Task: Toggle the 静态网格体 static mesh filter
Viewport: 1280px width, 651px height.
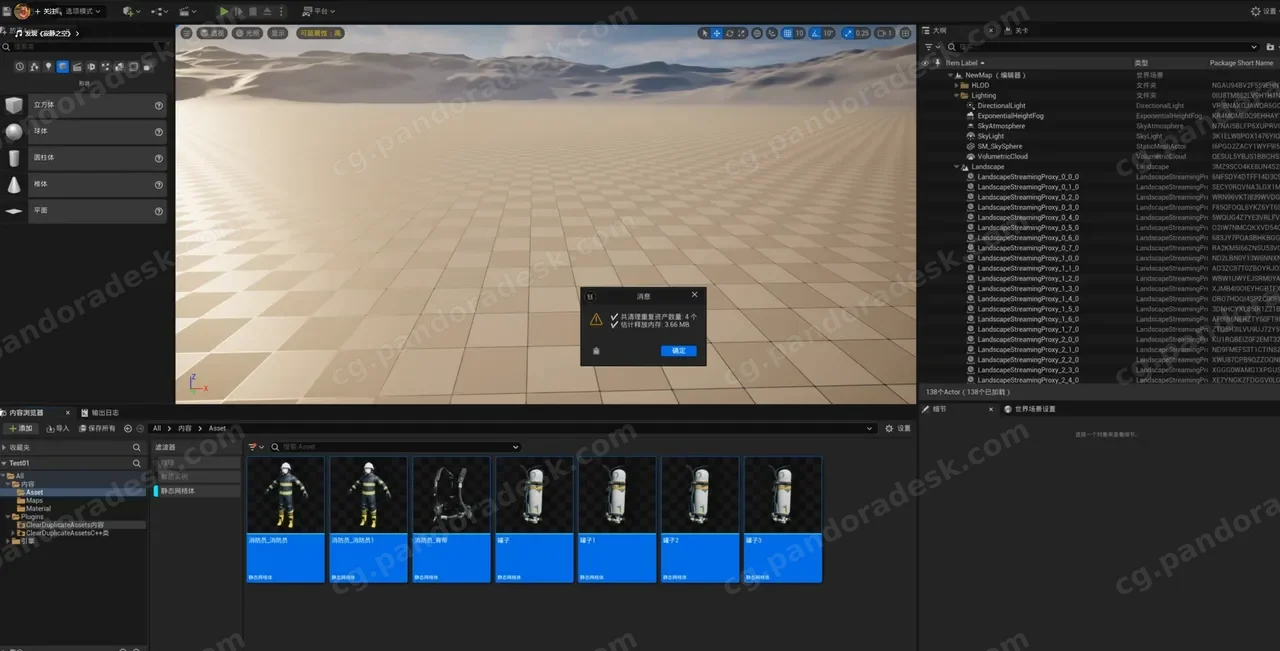Action: click(197, 491)
